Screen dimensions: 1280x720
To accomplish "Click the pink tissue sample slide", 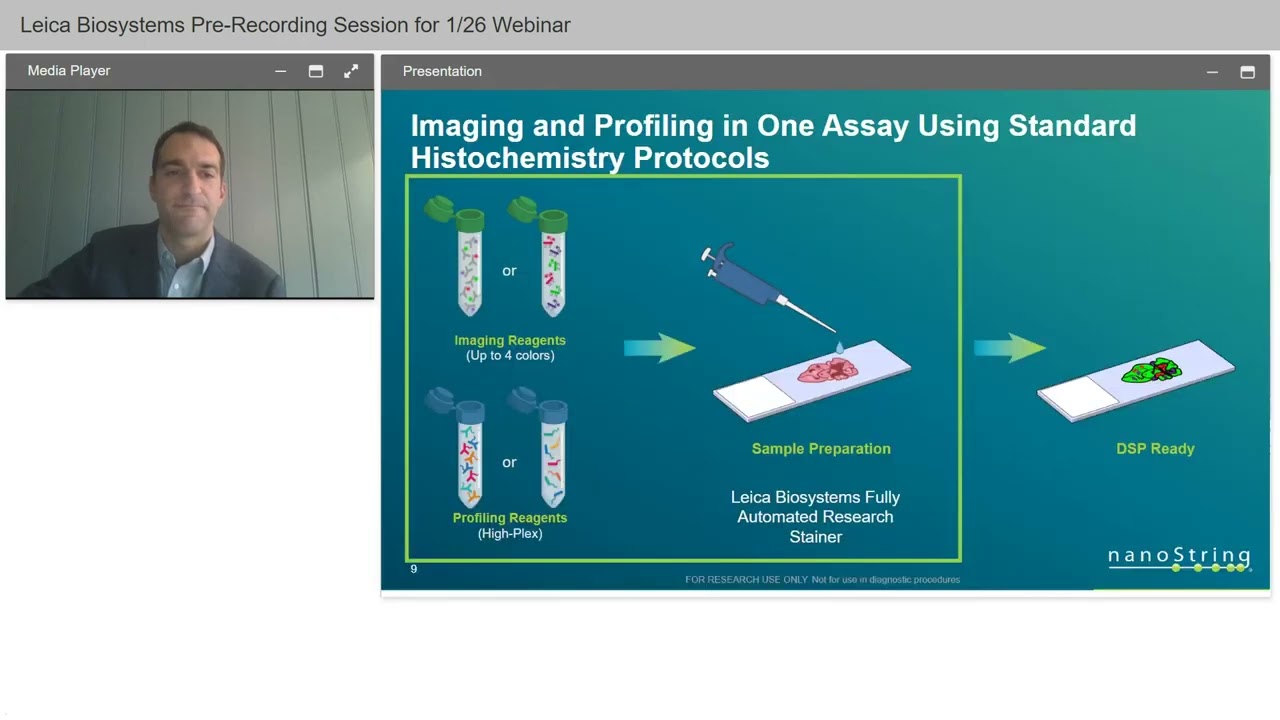I will click(x=812, y=380).
